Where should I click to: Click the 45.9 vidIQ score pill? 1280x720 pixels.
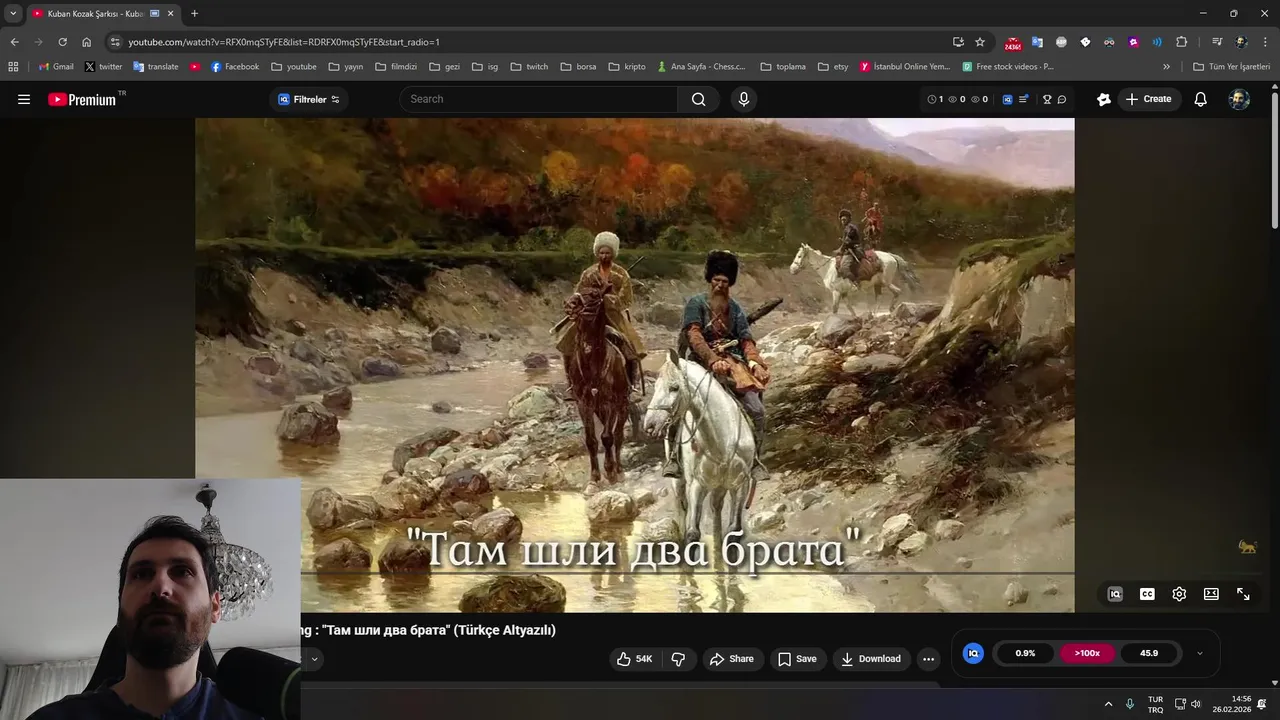tap(1149, 653)
